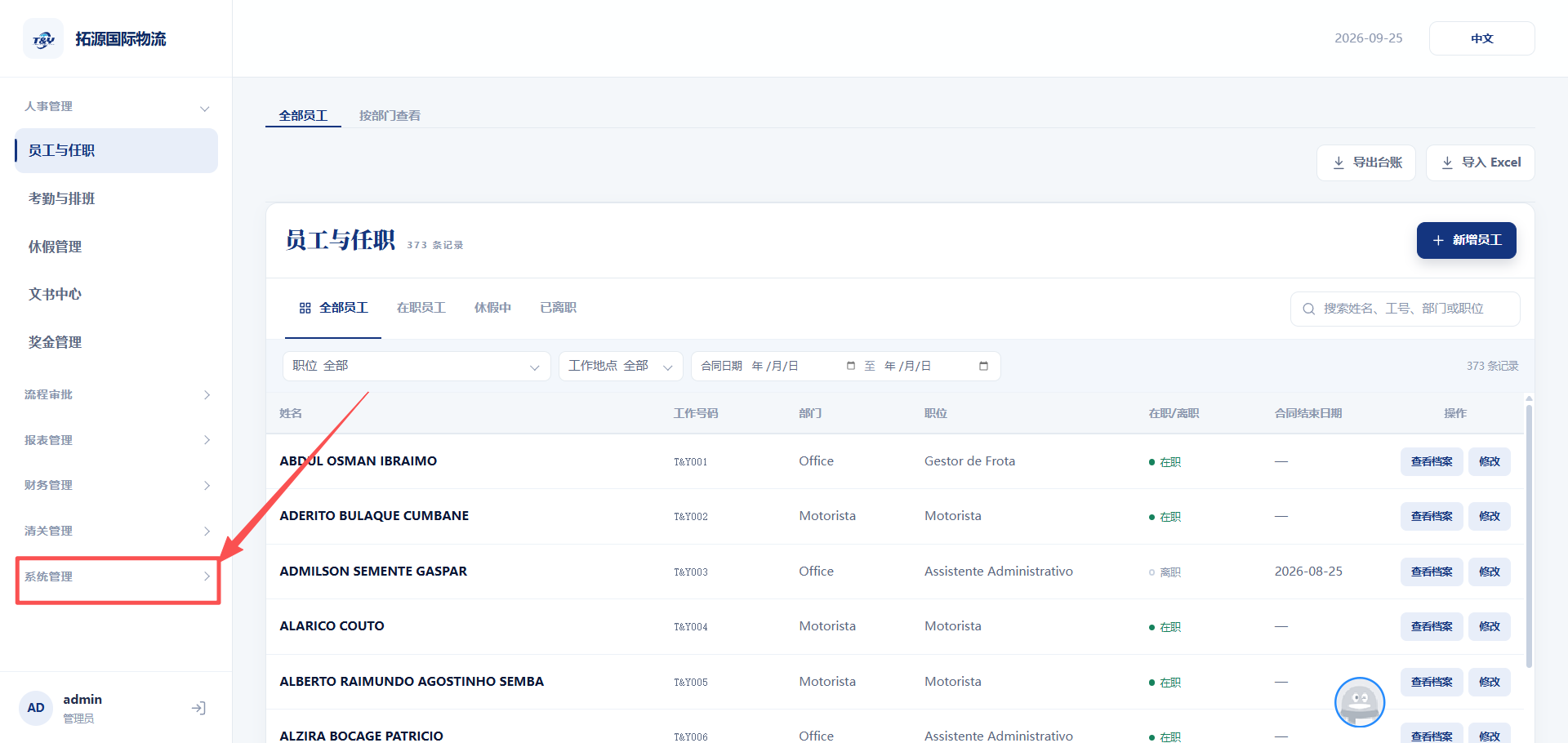Click the 工作号码 column header
1568x743 pixels.
[696, 413]
